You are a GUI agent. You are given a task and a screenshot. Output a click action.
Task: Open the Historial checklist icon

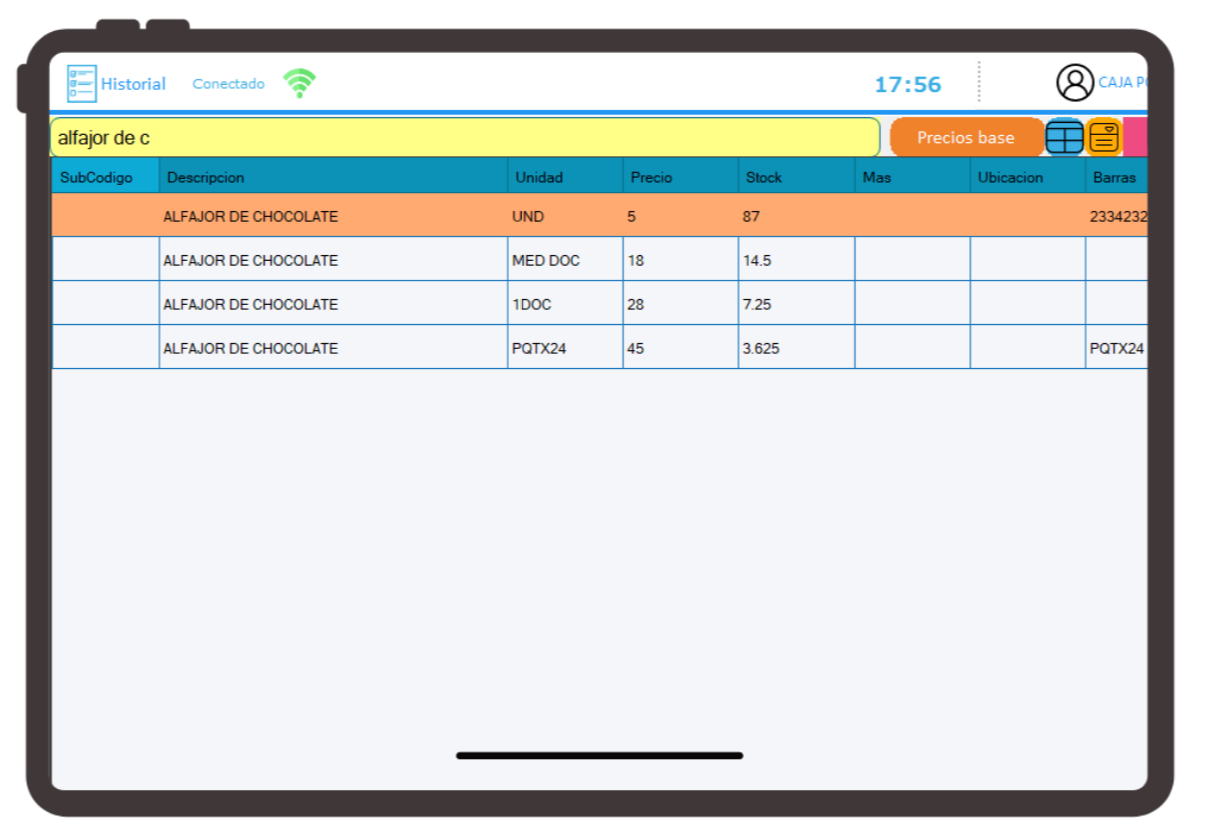[x=82, y=84]
